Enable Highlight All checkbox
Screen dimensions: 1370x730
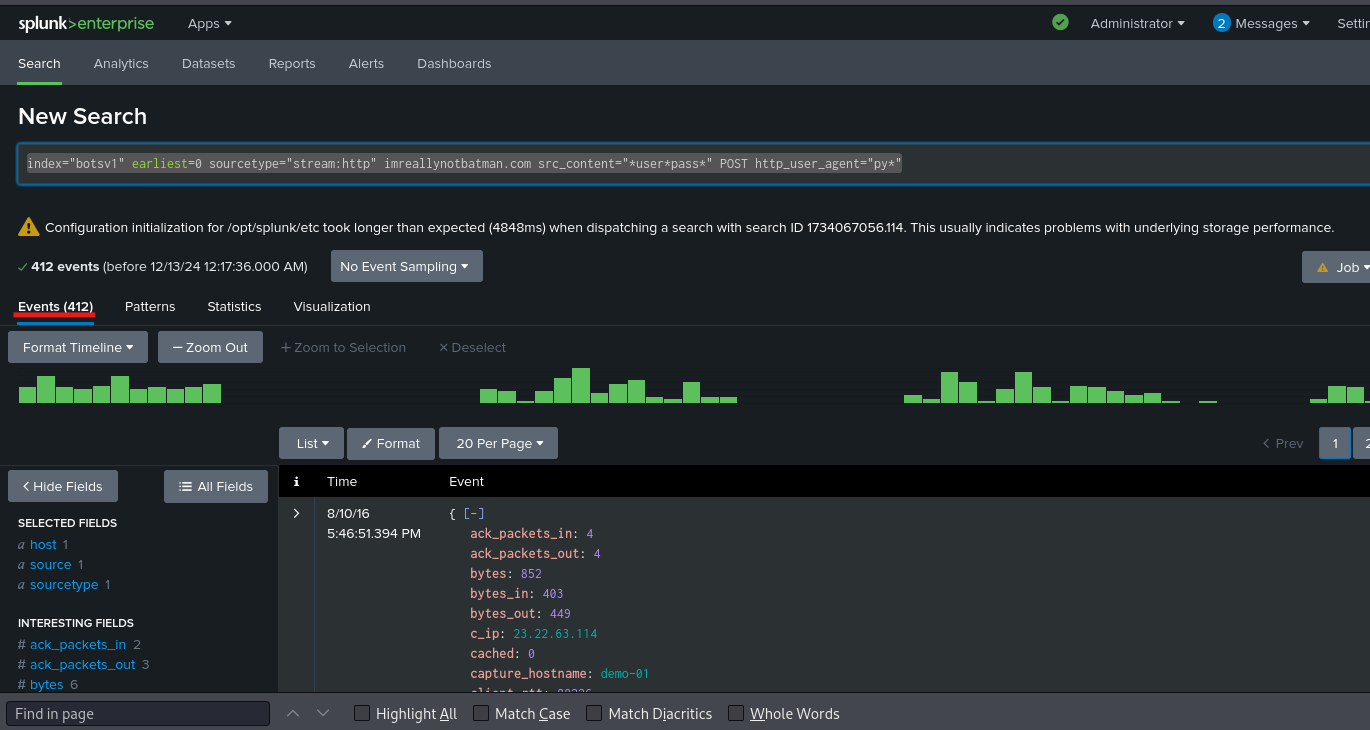tap(362, 713)
